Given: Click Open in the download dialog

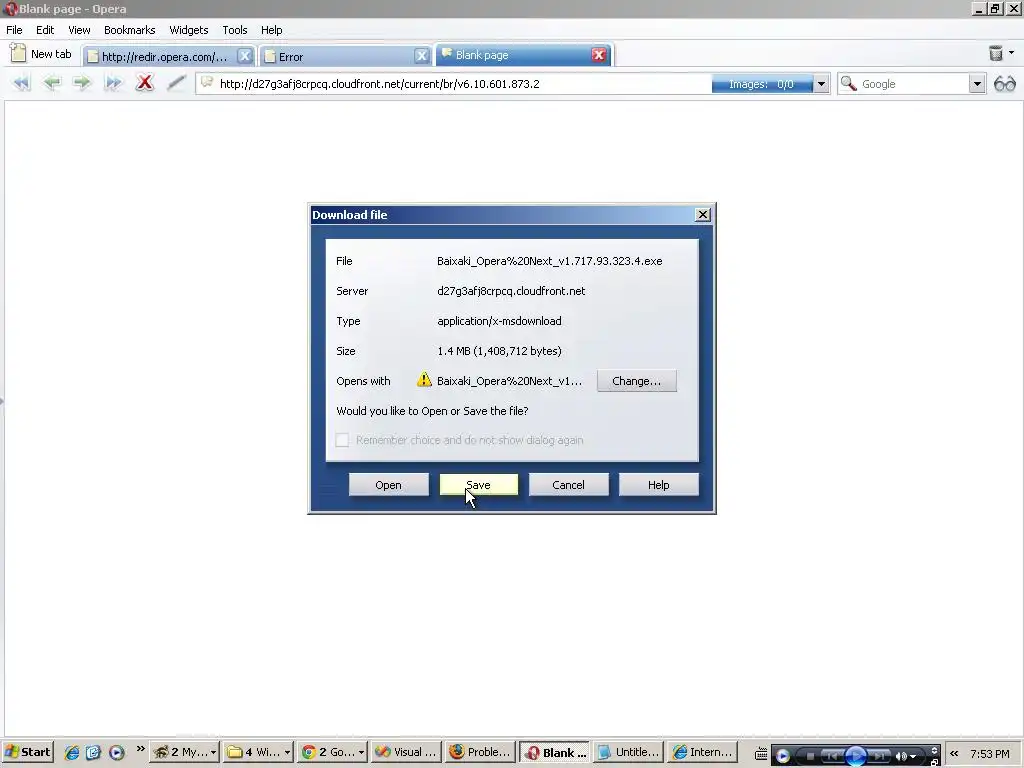Looking at the screenshot, I should pos(389,485).
